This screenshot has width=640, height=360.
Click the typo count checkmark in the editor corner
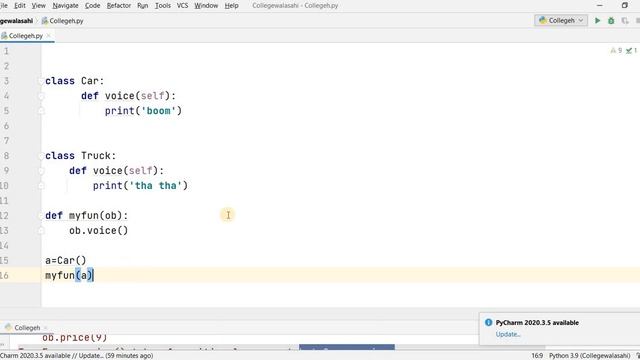tap(631, 51)
